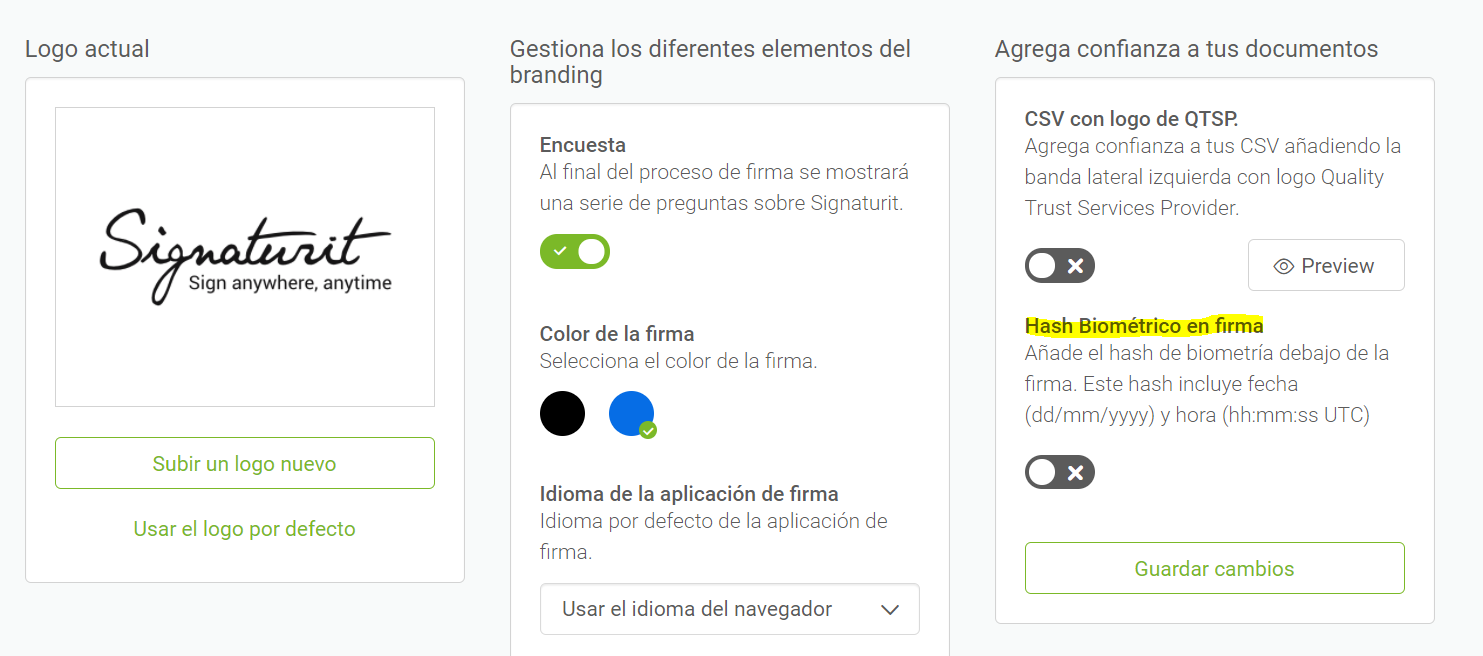Open the signing app language dropdown

[730, 609]
